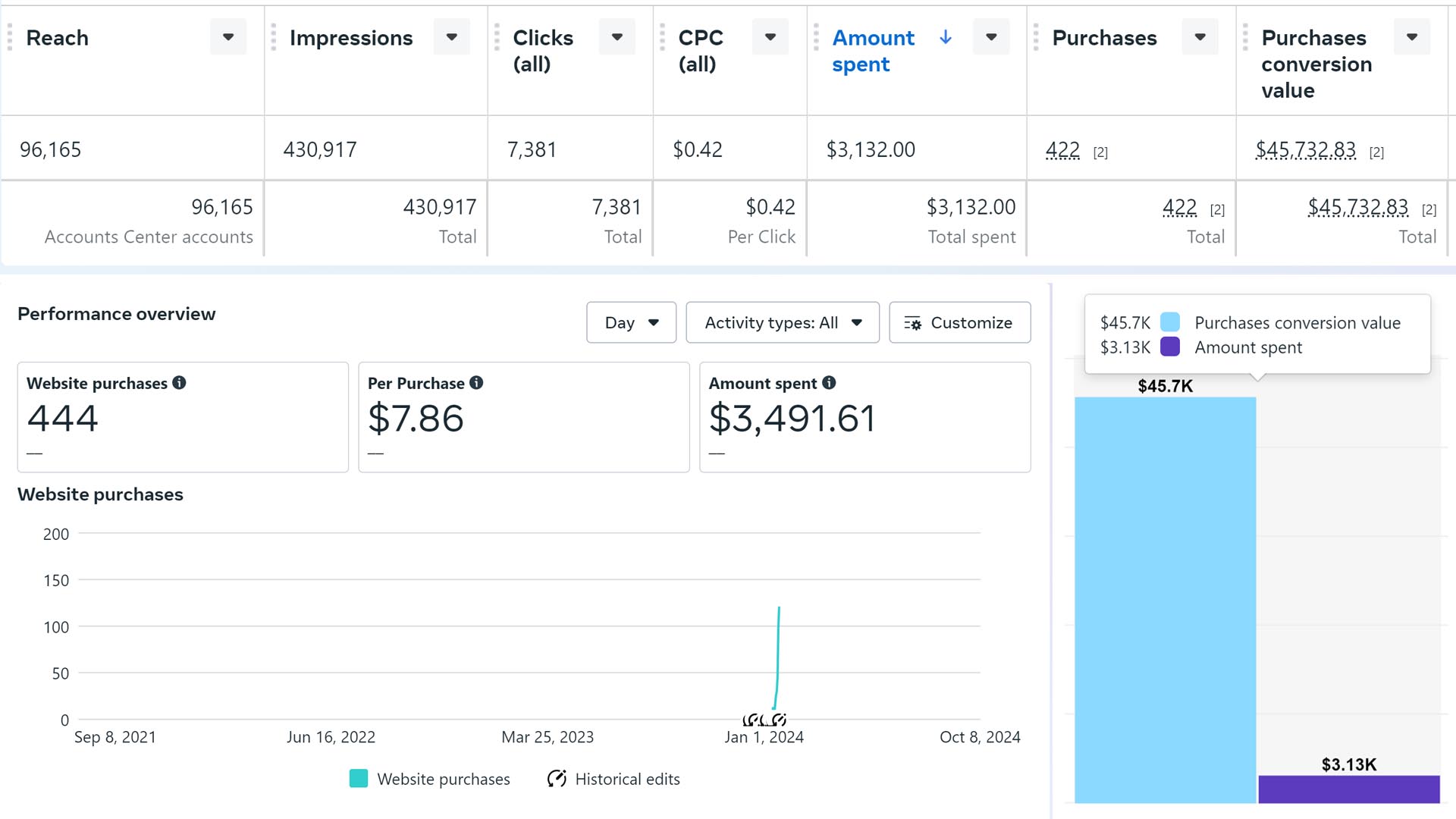Click the 430,917 Impressions cell in data row
Screen dimensions: 1456x819
click(320, 149)
